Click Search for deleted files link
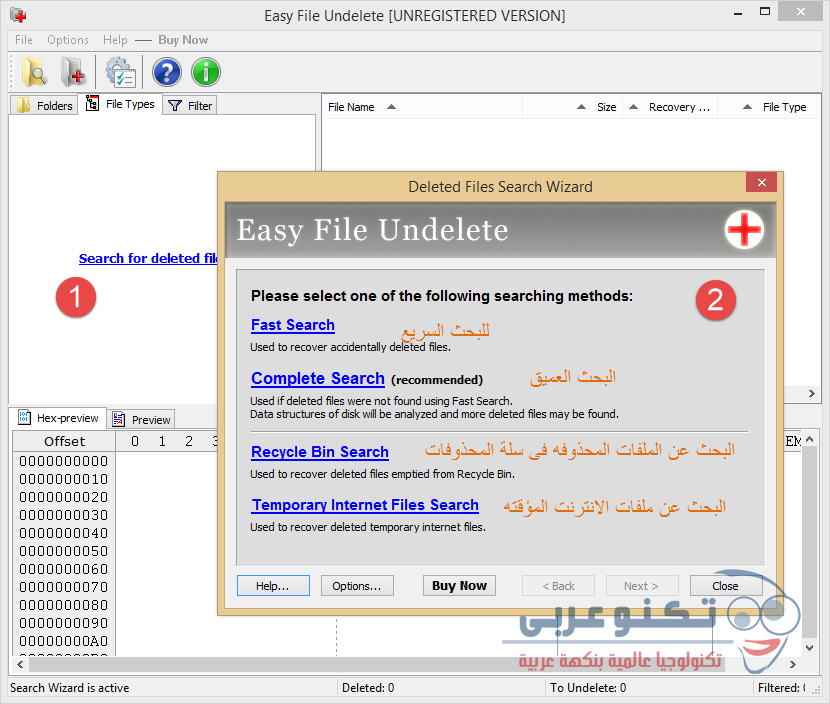Viewport: 830px width, 704px height. (148, 258)
